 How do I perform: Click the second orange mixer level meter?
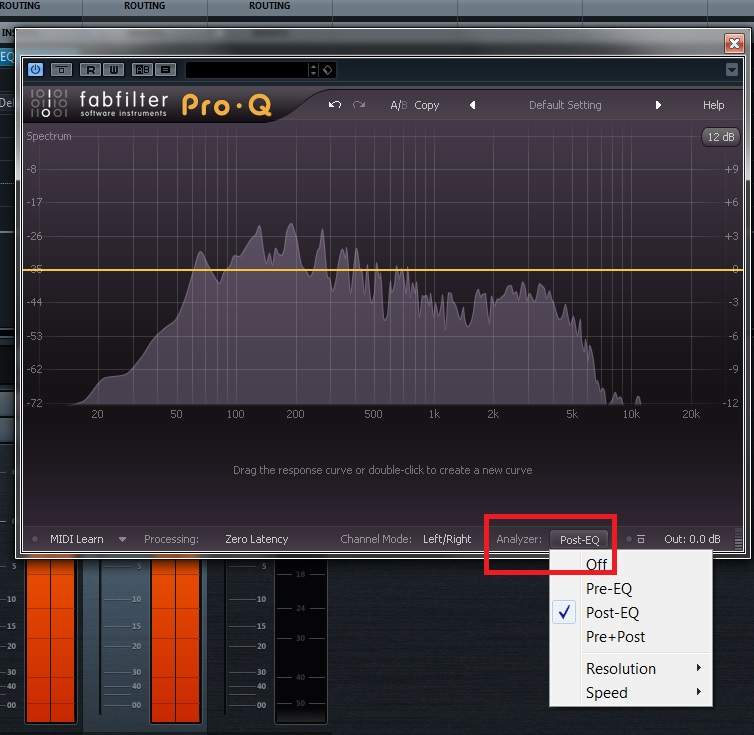pyautogui.click(x=176, y=640)
